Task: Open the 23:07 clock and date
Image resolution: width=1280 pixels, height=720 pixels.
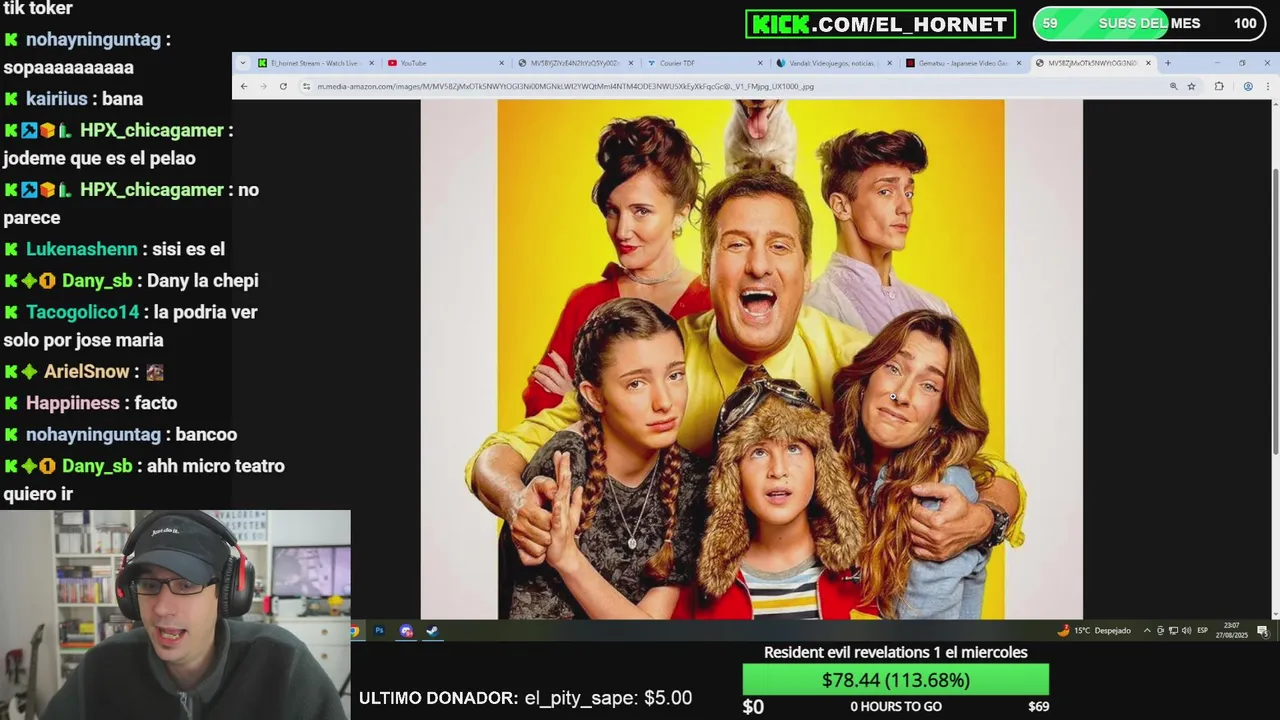Action: point(1232,631)
